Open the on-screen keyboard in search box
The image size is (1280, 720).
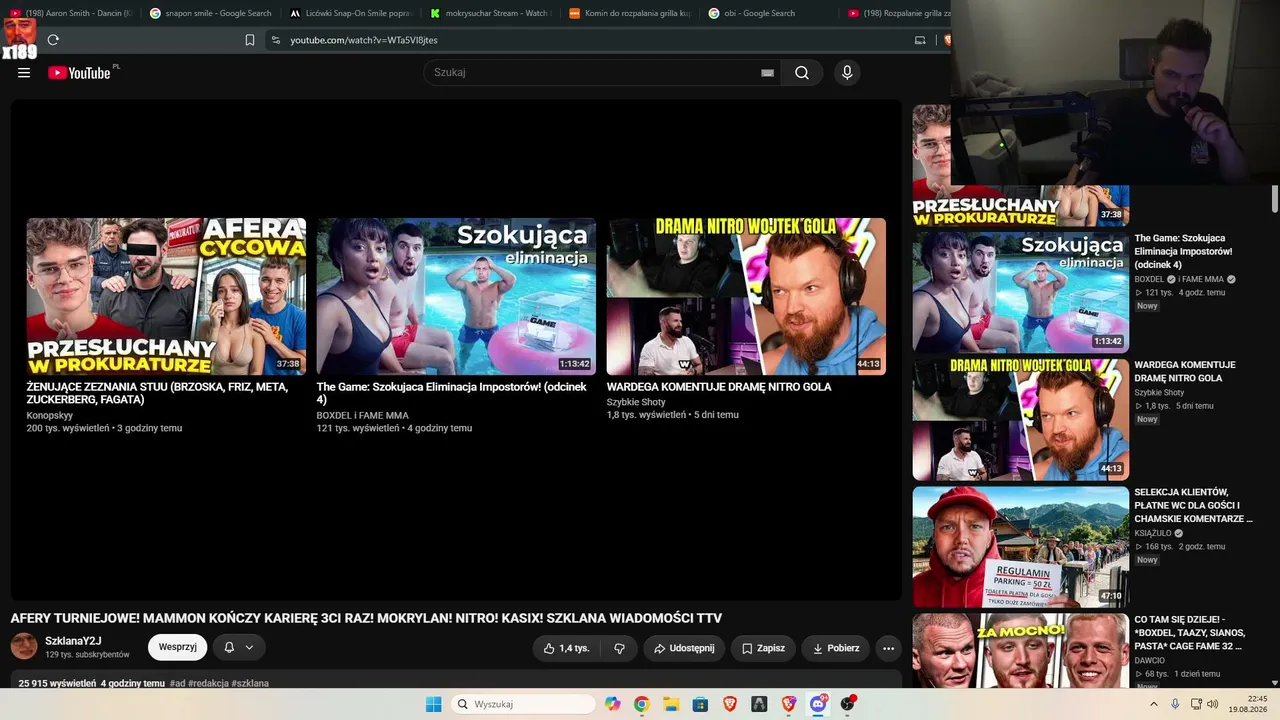(x=767, y=73)
